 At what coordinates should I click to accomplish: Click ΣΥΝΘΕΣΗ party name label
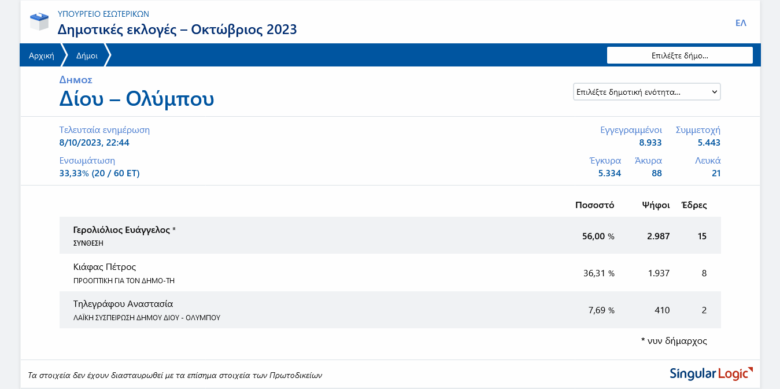[88, 244]
